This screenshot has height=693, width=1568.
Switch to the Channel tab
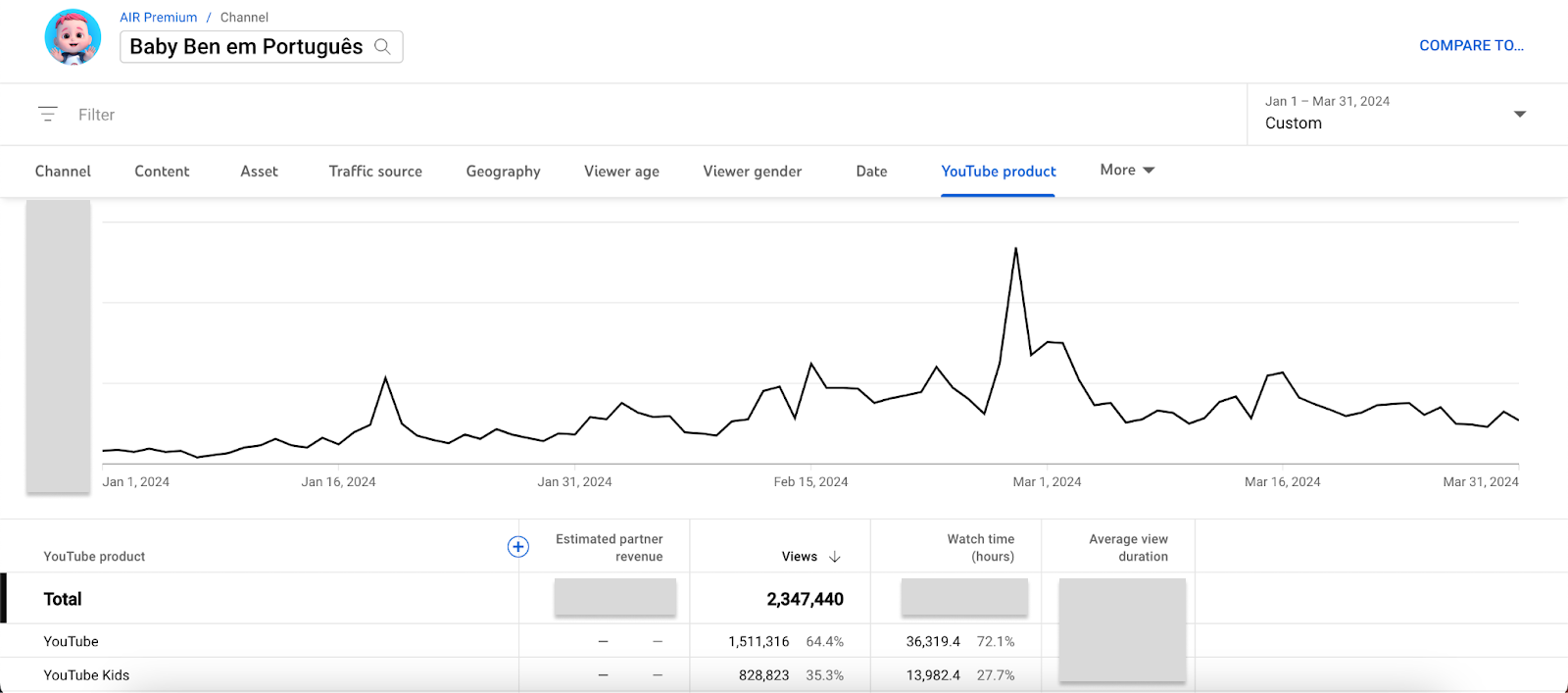pos(63,171)
